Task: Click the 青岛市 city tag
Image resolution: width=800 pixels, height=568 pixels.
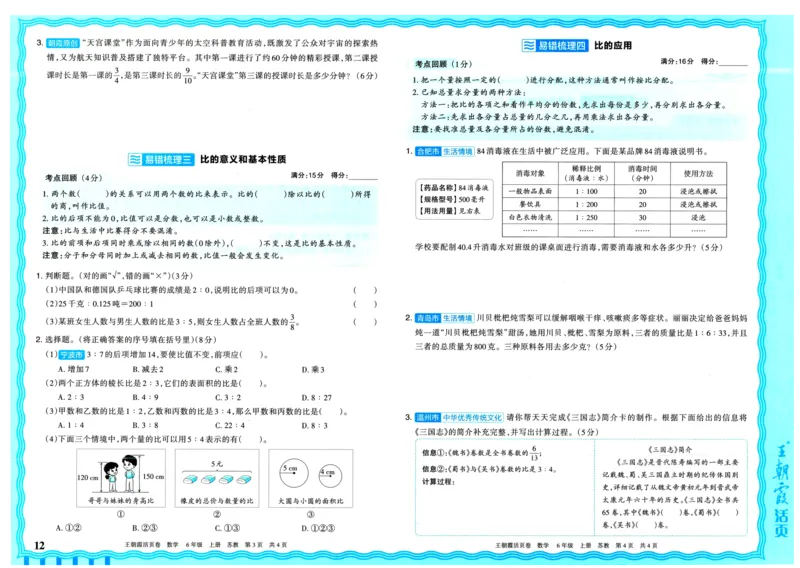Action: tap(428, 318)
